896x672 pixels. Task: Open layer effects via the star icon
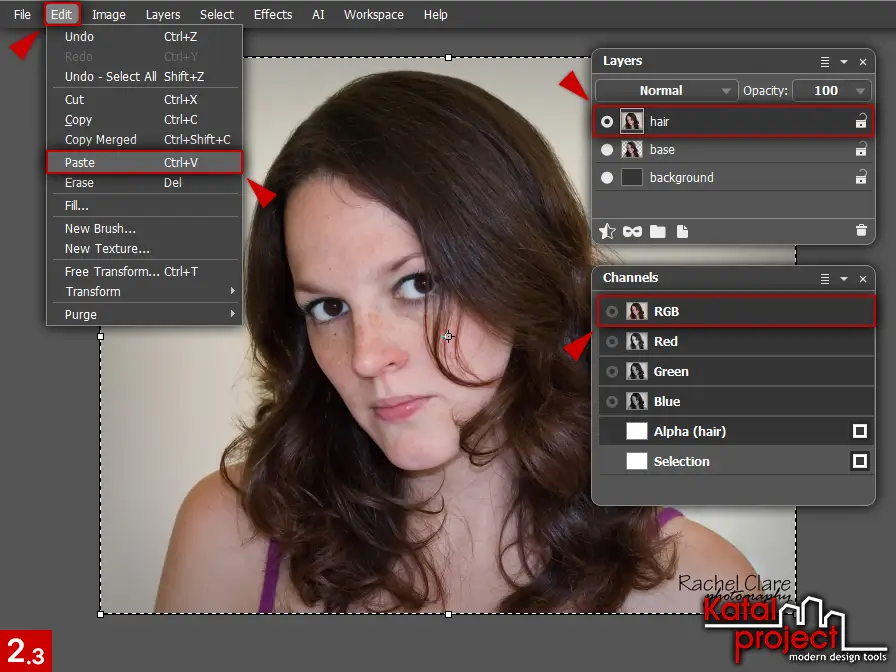tap(607, 231)
